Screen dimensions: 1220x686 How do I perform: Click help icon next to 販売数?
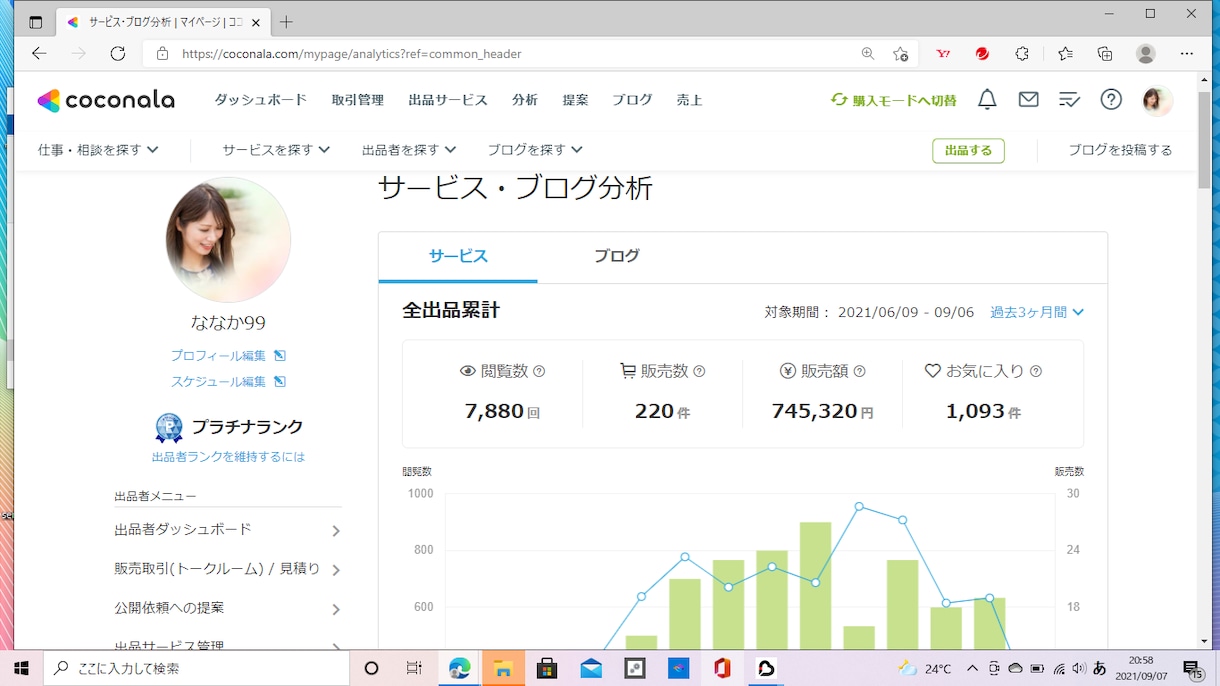coord(699,371)
